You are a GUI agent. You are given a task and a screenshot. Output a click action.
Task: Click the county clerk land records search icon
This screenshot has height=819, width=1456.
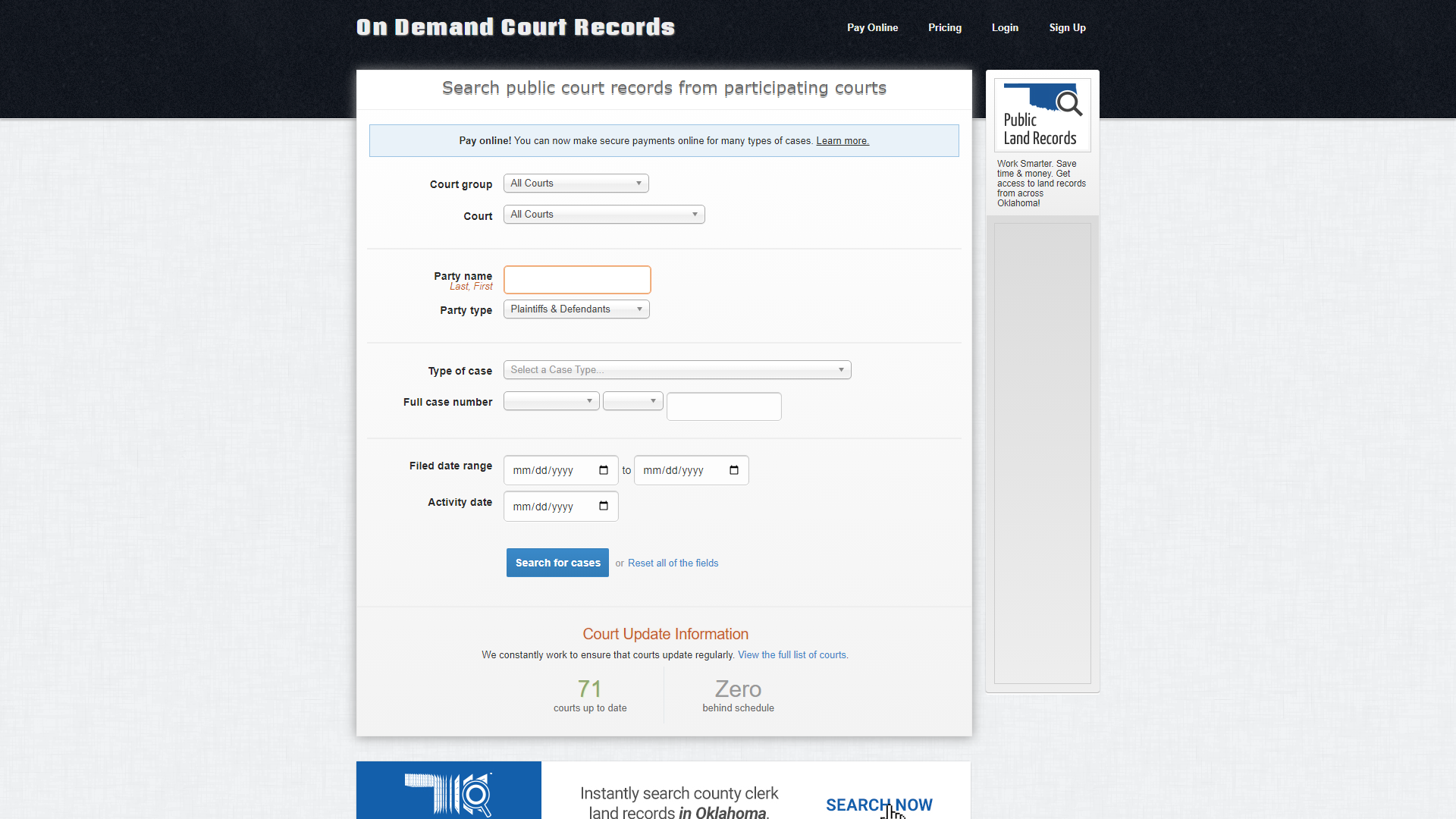click(448, 790)
